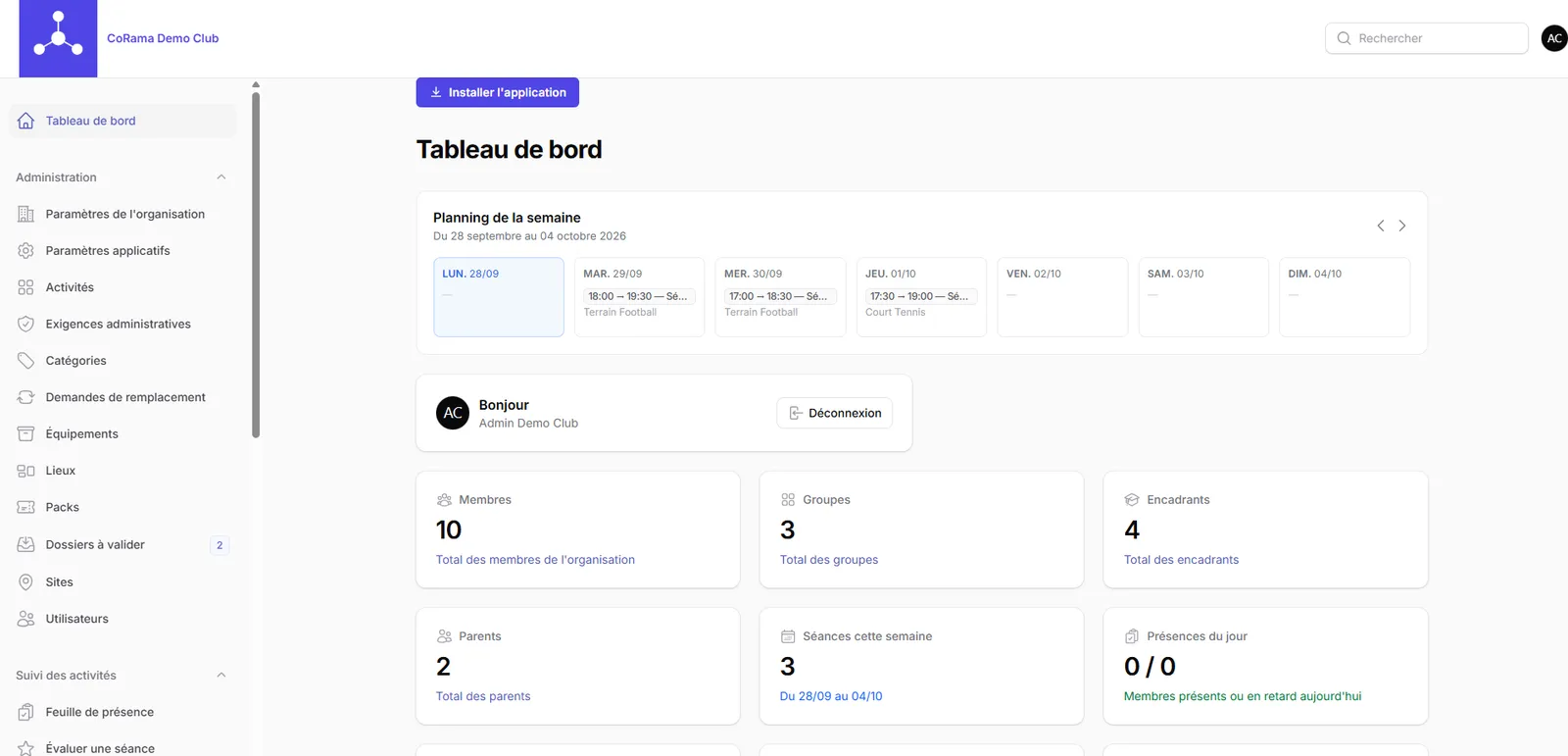Open Catégories in the sidebar
The height and width of the screenshot is (756, 1568).
(122, 361)
